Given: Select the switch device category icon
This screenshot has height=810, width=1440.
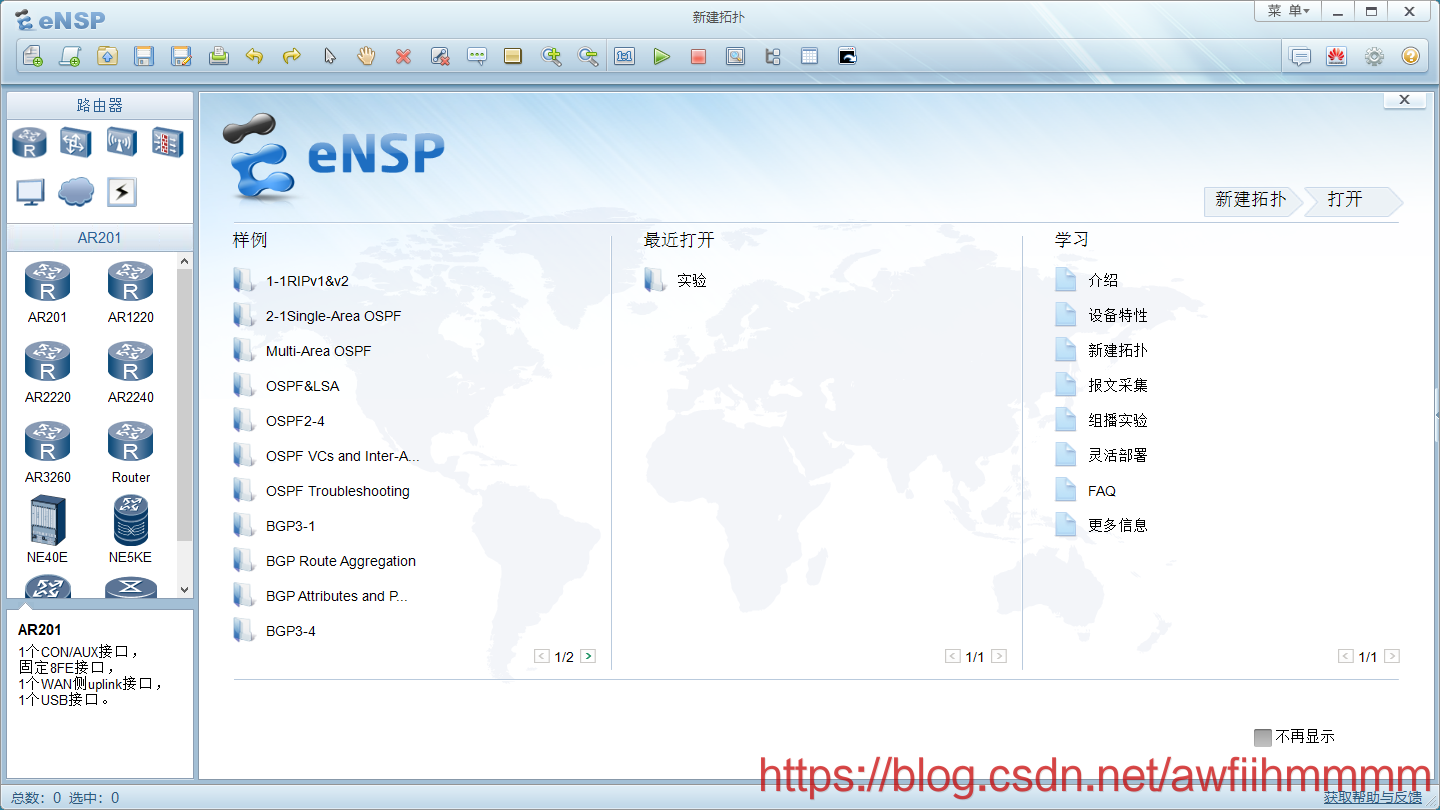Looking at the screenshot, I should (75, 142).
